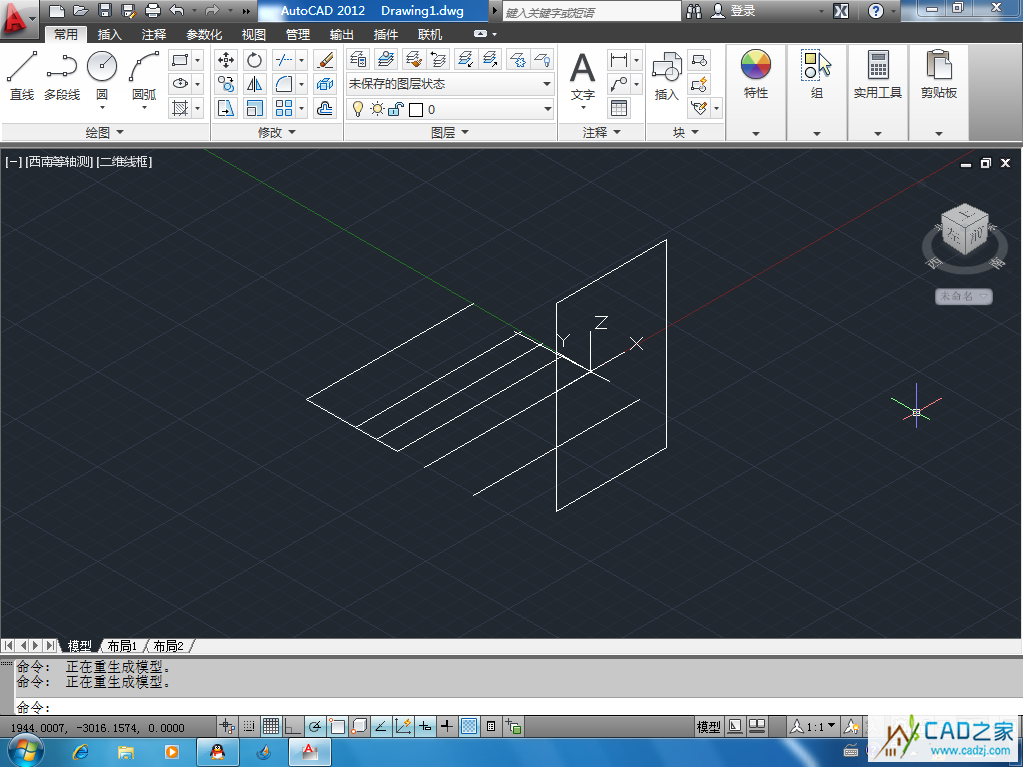Toggle grid display in the status bar
1023x767 pixels.
[270, 727]
